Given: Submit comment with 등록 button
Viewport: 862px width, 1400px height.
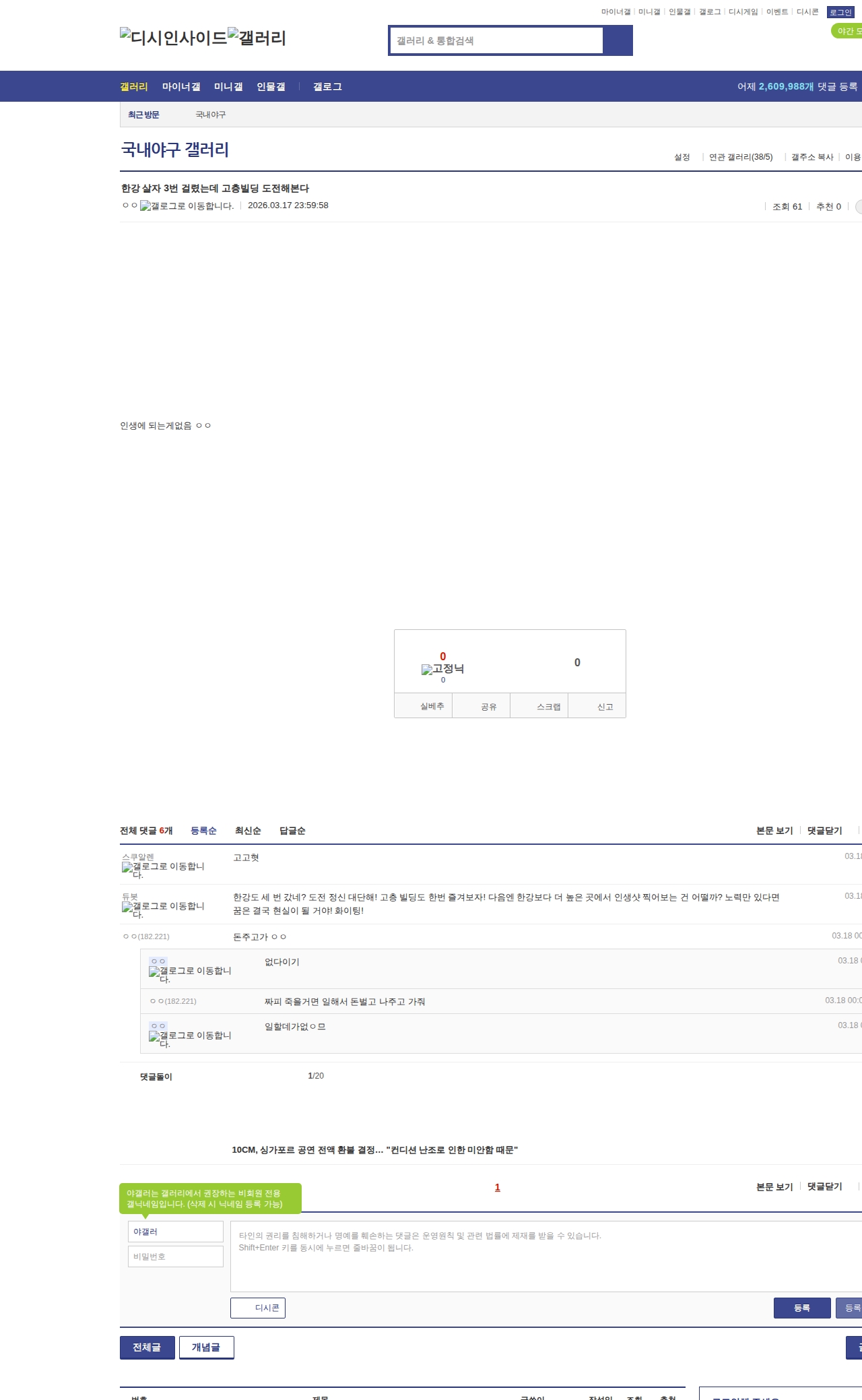Looking at the screenshot, I should pos(802,1308).
